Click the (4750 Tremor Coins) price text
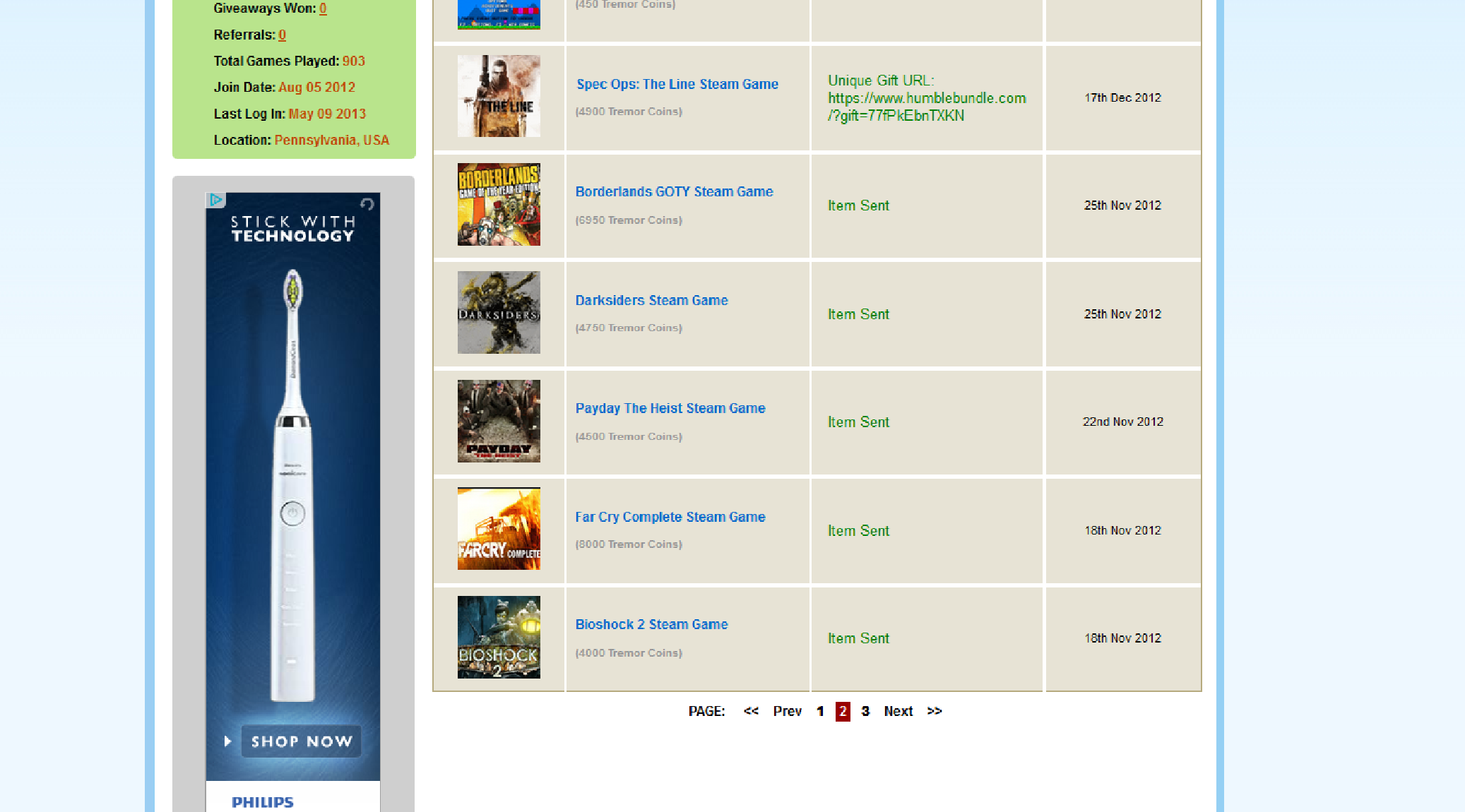The image size is (1465, 812). (x=629, y=328)
